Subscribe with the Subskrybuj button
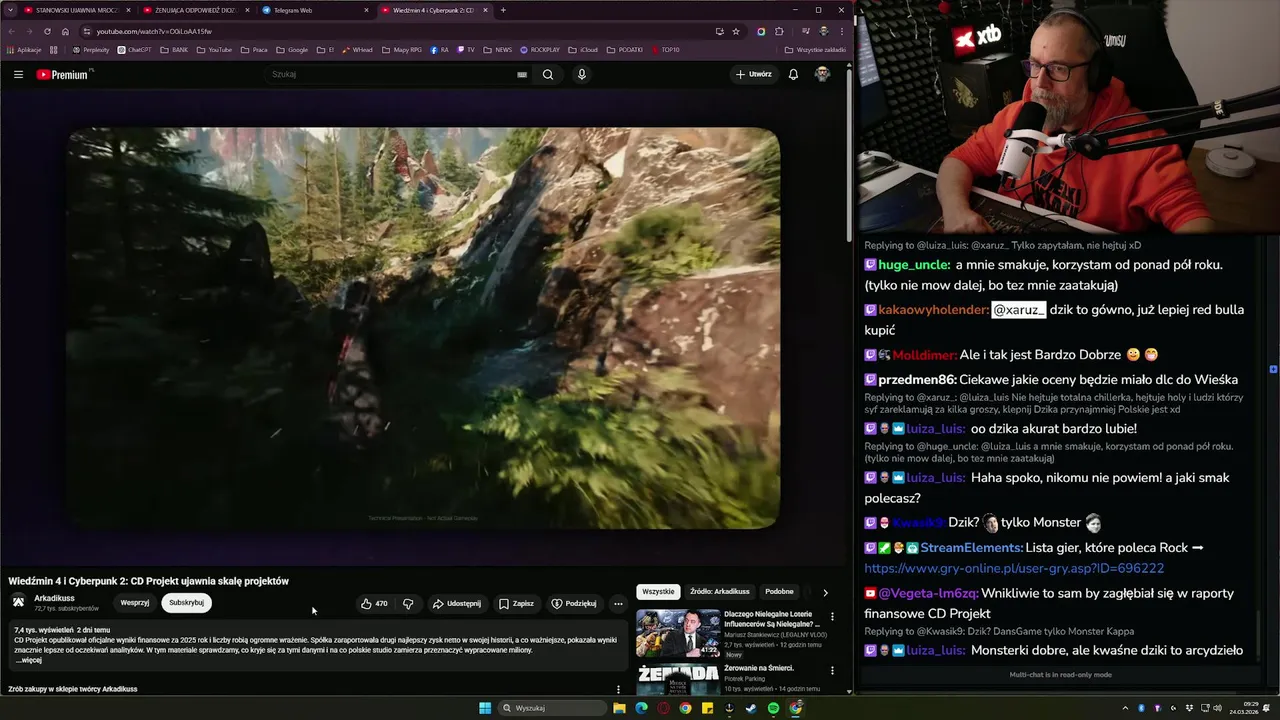 coord(186,603)
